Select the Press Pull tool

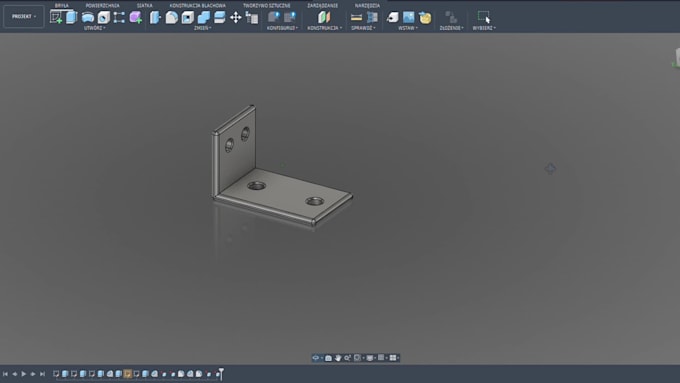pos(155,17)
